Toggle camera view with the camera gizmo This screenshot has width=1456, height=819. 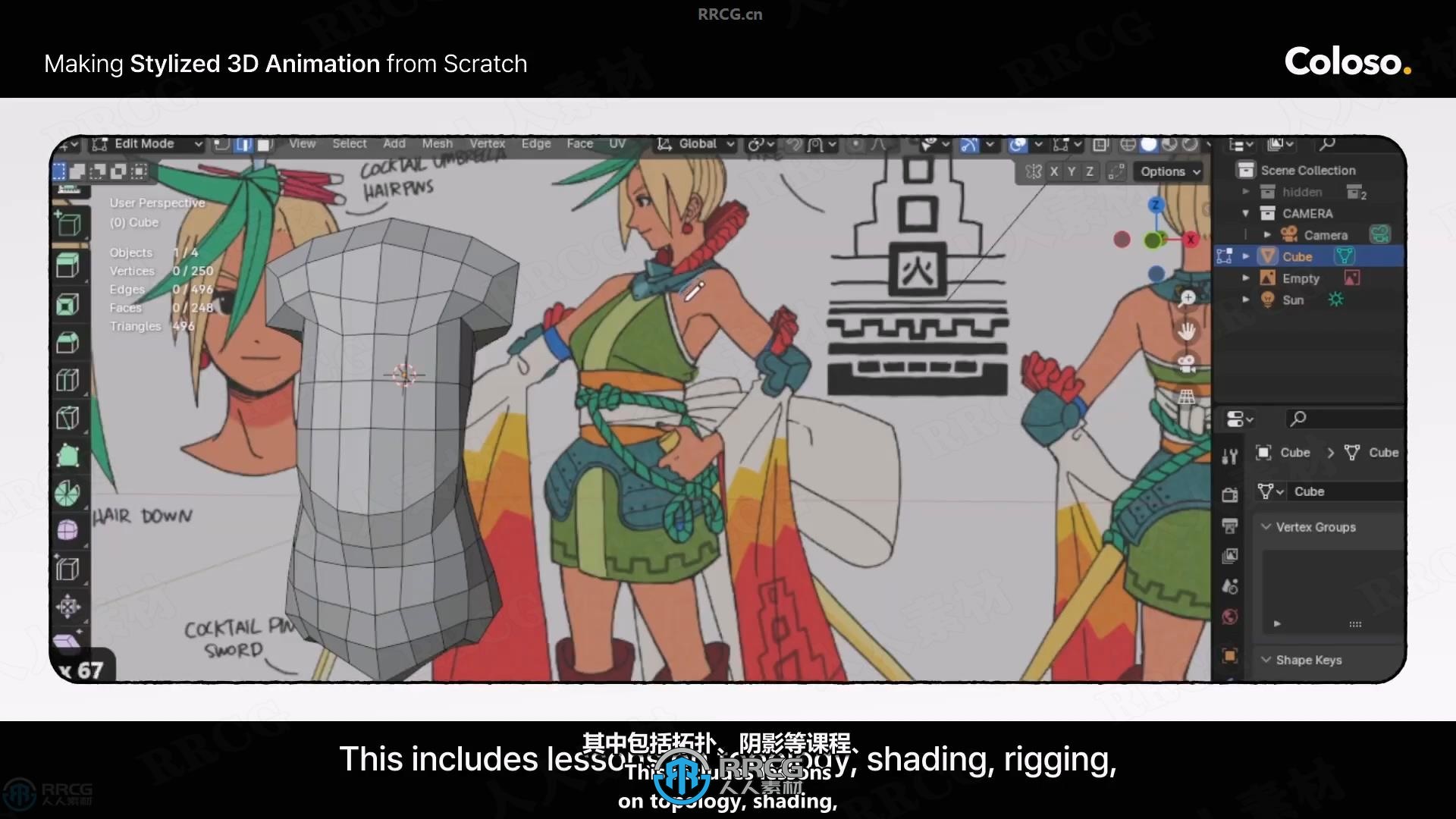pyautogui.click(x=1188, y=364)
